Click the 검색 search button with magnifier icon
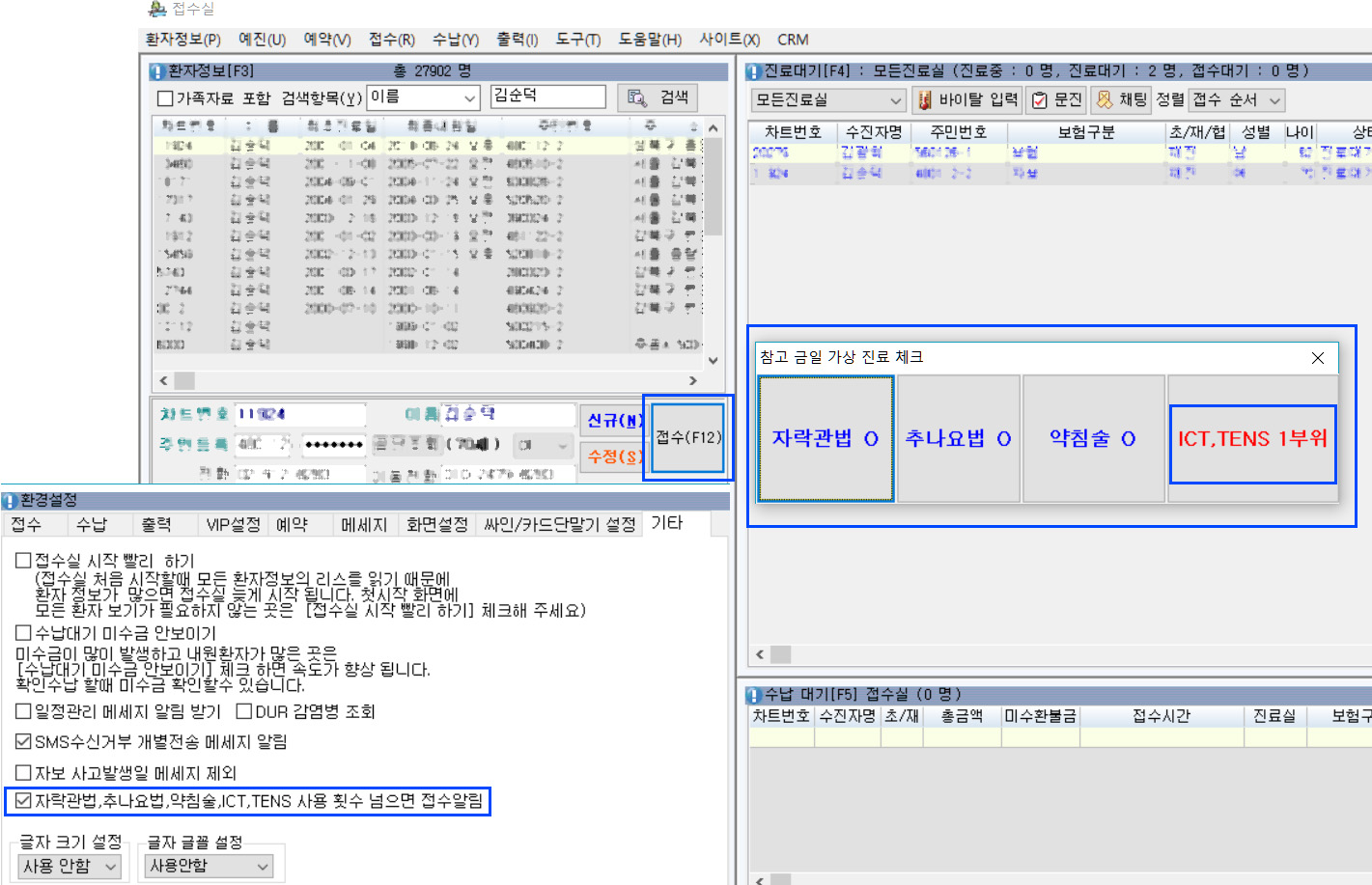The height and width of the screenshot is (885, 1372). [x=658, y=97]
